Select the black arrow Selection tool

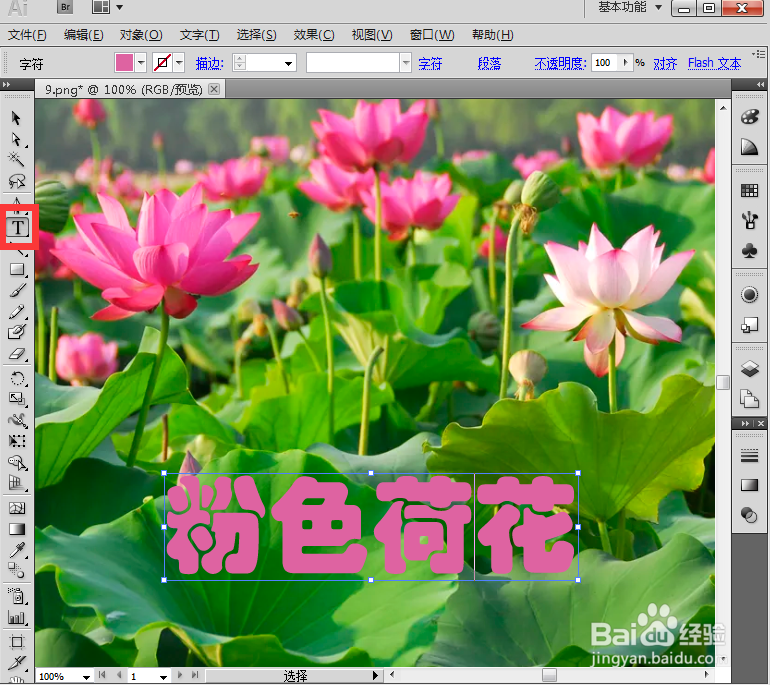point(16,118)
